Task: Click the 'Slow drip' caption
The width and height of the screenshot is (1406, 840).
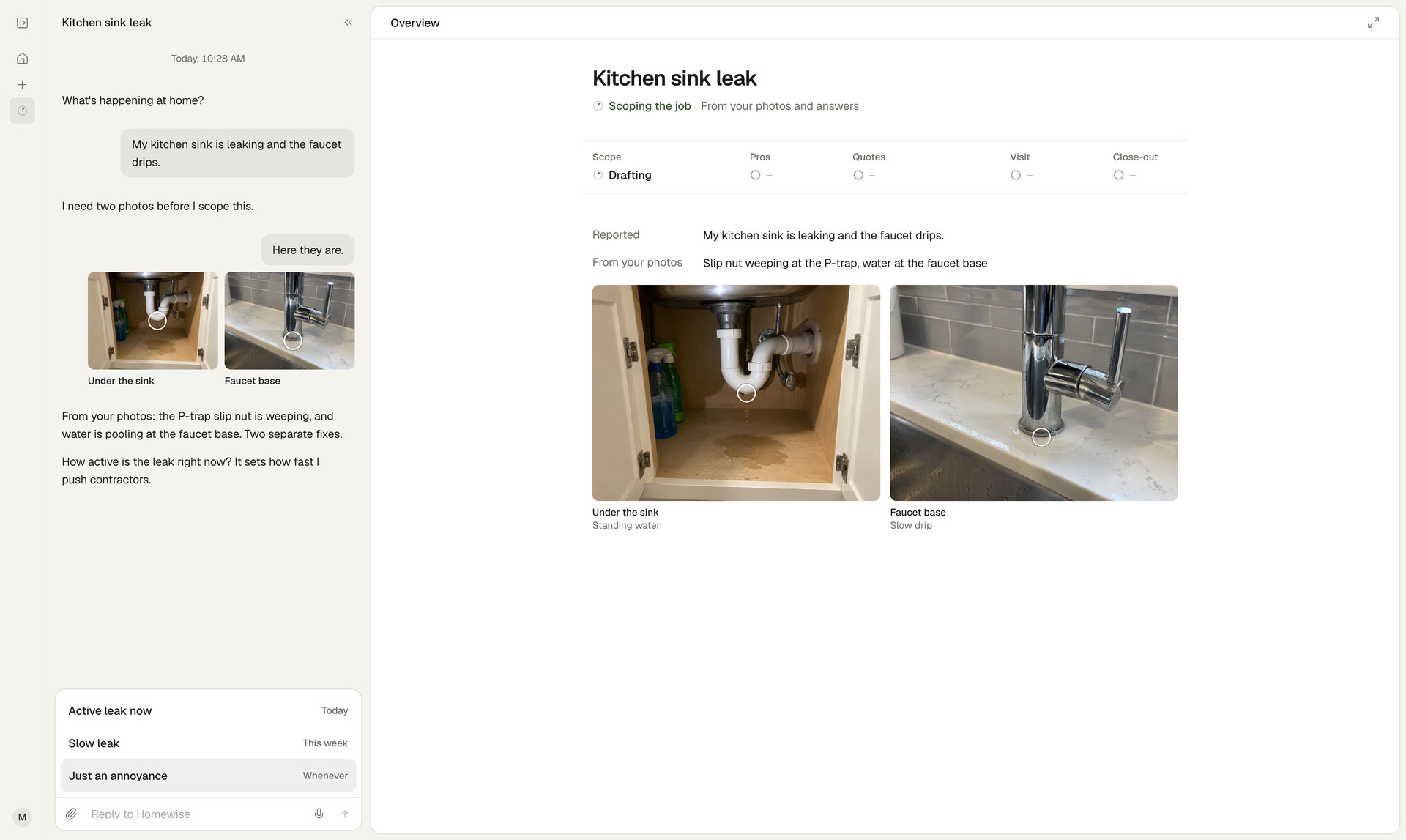Action: tap(911, 526)
